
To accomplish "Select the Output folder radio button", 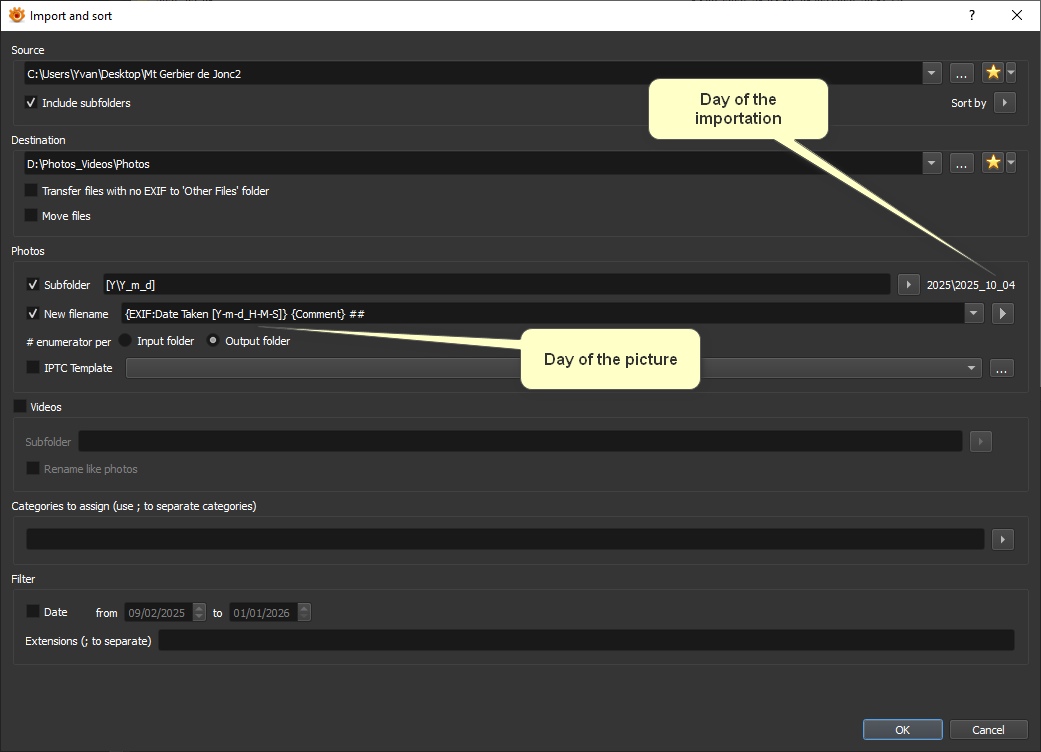I will 212,340.
